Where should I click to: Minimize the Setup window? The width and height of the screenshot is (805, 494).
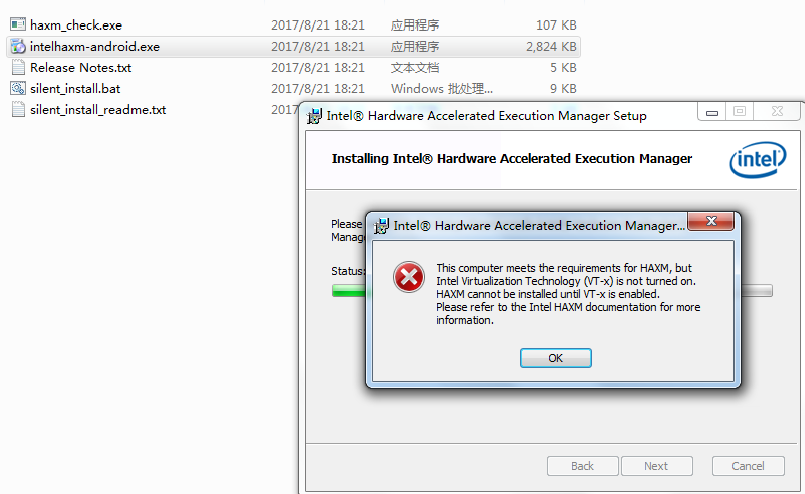pyautogui.click(x=712, y=111)
